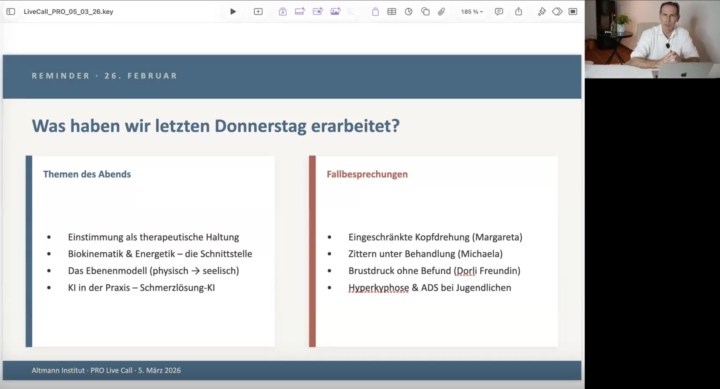Open the 185 % zoom dropdown
Image resolution: width=720 pixels, height=389 pixels.
click(x=472, y=11)
